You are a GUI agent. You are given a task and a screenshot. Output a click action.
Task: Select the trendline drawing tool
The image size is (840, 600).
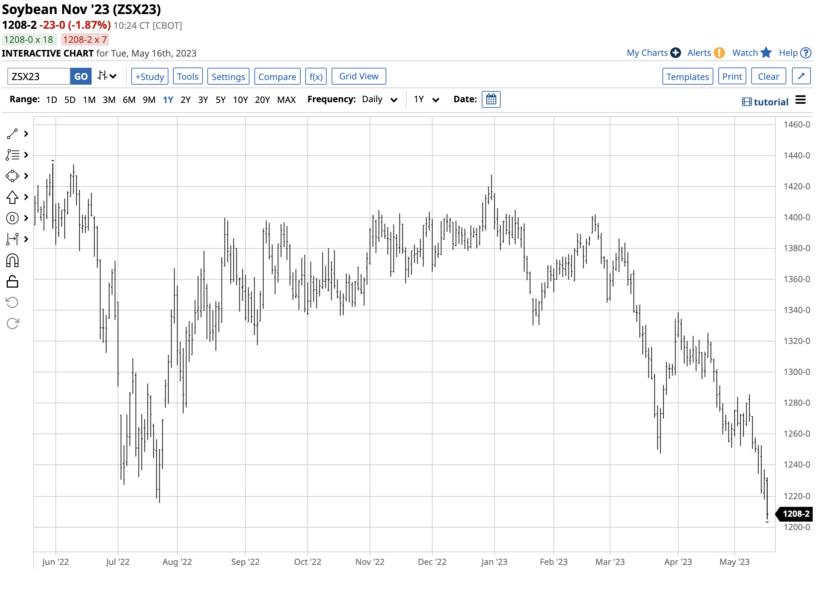pyautogui.click(x=12, y=133)
